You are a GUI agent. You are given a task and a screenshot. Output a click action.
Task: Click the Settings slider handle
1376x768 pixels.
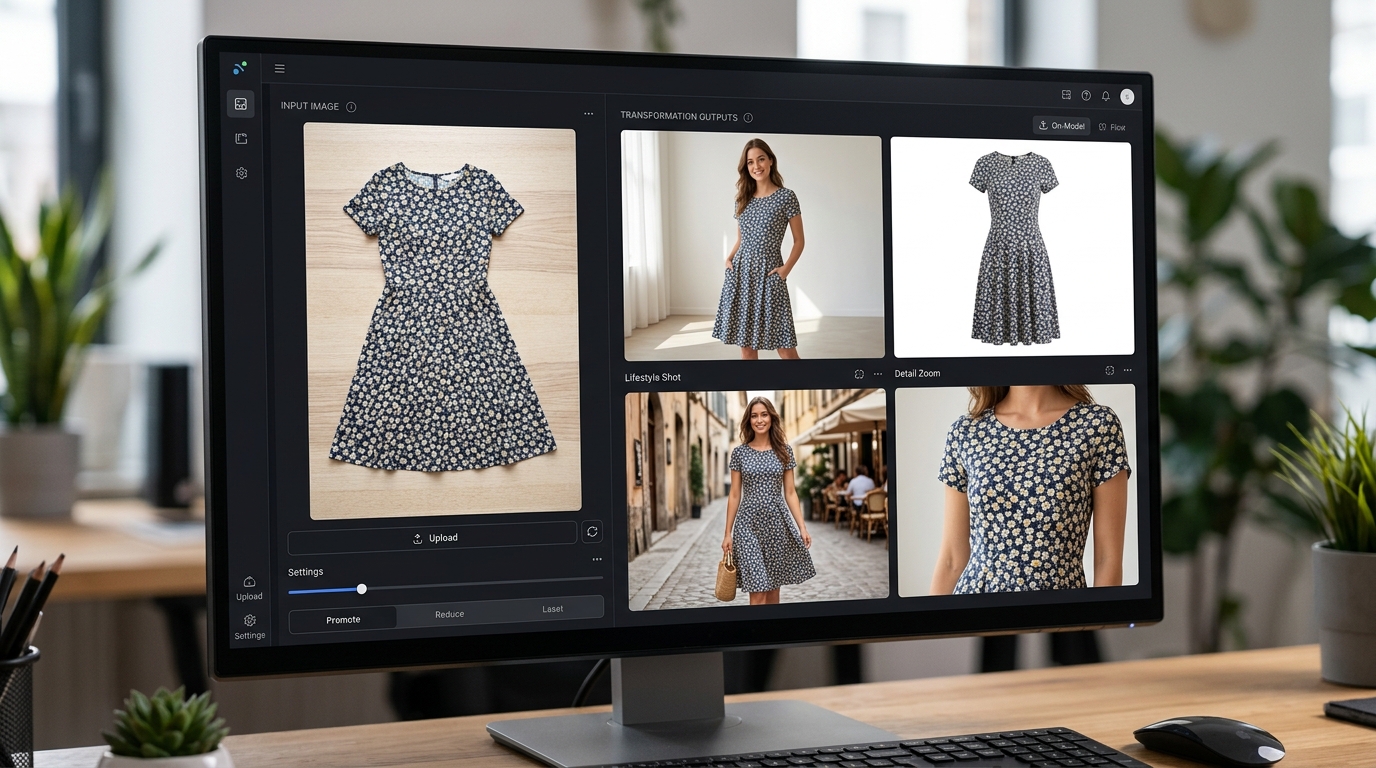click(362, 589)
